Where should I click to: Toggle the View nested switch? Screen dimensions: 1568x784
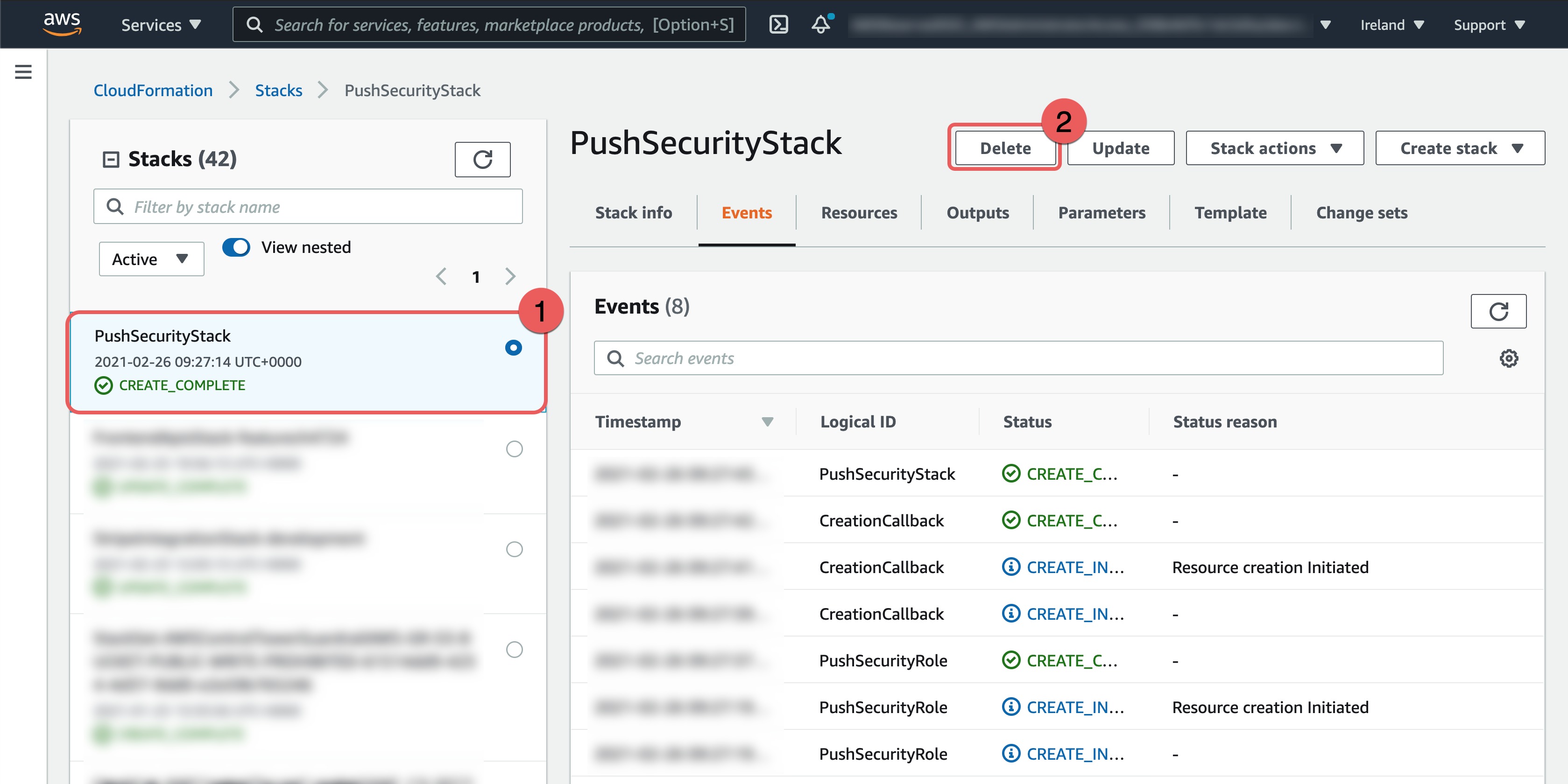[x=236, y=247]
